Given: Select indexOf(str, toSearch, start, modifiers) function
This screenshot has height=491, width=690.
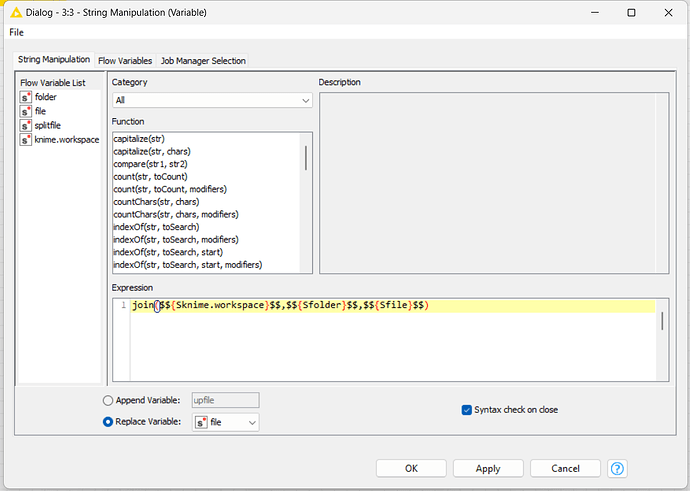Looking at the screenshot, I should coord(188,265).
